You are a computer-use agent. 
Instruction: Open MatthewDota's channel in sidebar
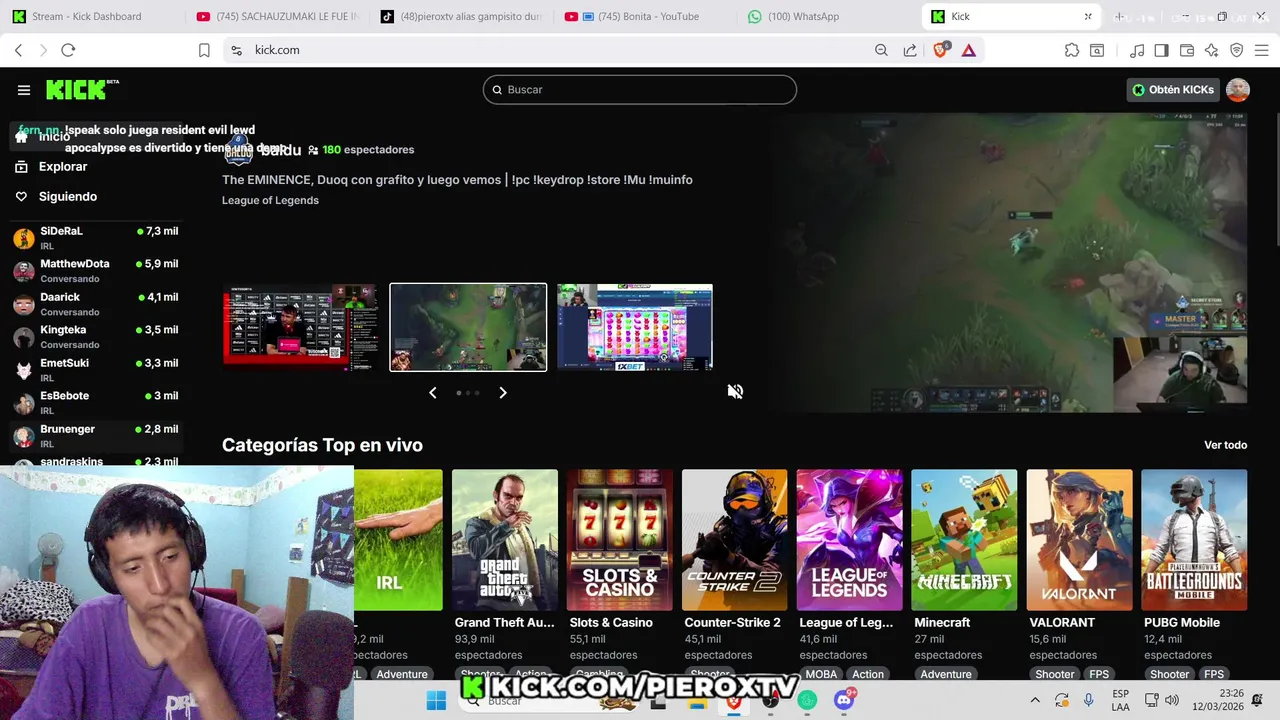[95, 271]
